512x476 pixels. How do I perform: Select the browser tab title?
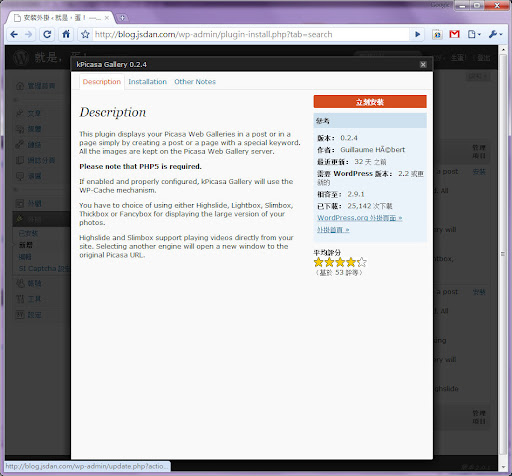tap(62, 18)
